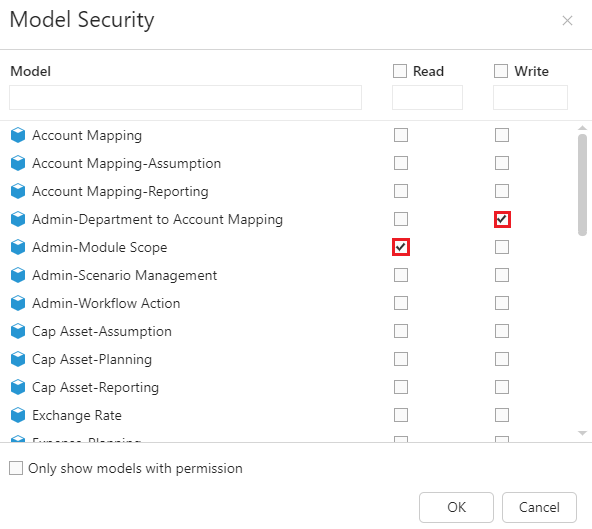Click the Account Mapping-Reporting cube icon

pos(18,191)
